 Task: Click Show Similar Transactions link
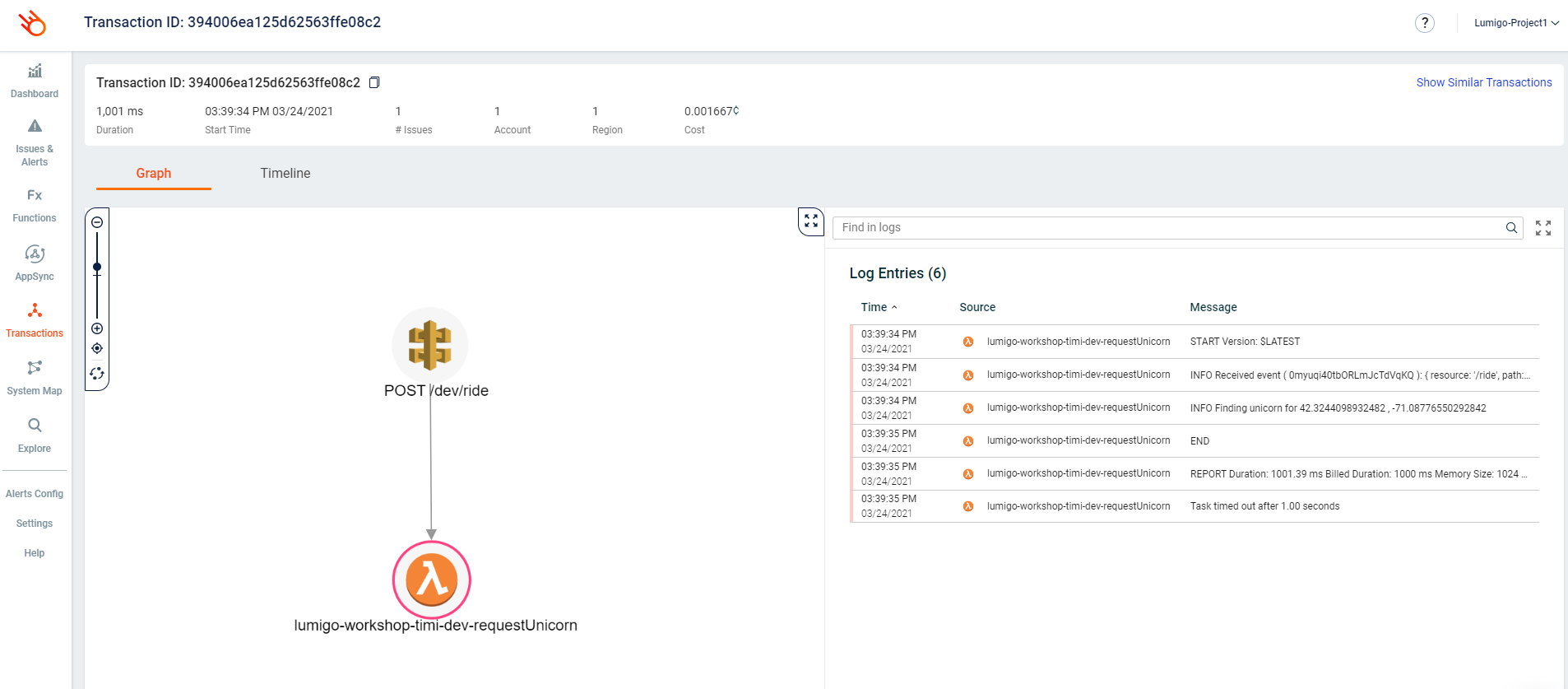pos(1484,82)
